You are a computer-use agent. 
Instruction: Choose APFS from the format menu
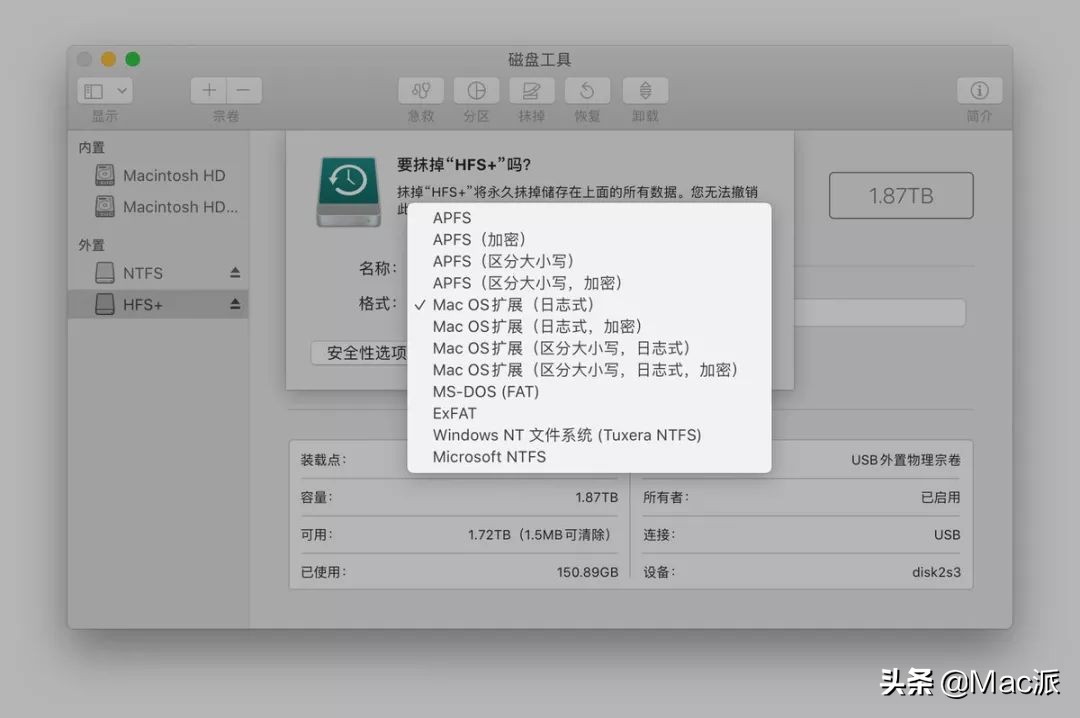(x=451, y=217)
